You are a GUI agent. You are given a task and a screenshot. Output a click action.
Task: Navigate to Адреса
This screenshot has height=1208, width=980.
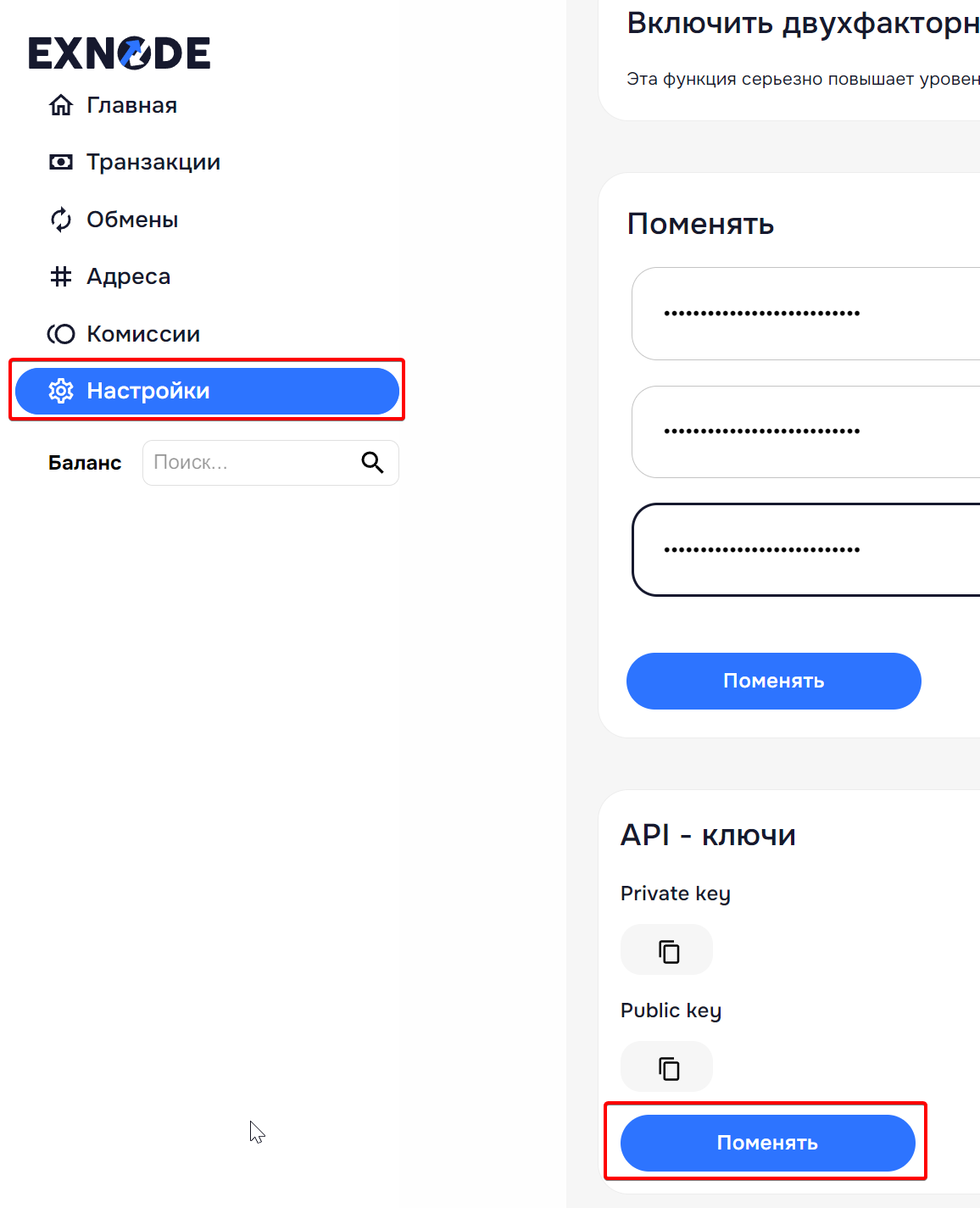(x=128, y=276)
